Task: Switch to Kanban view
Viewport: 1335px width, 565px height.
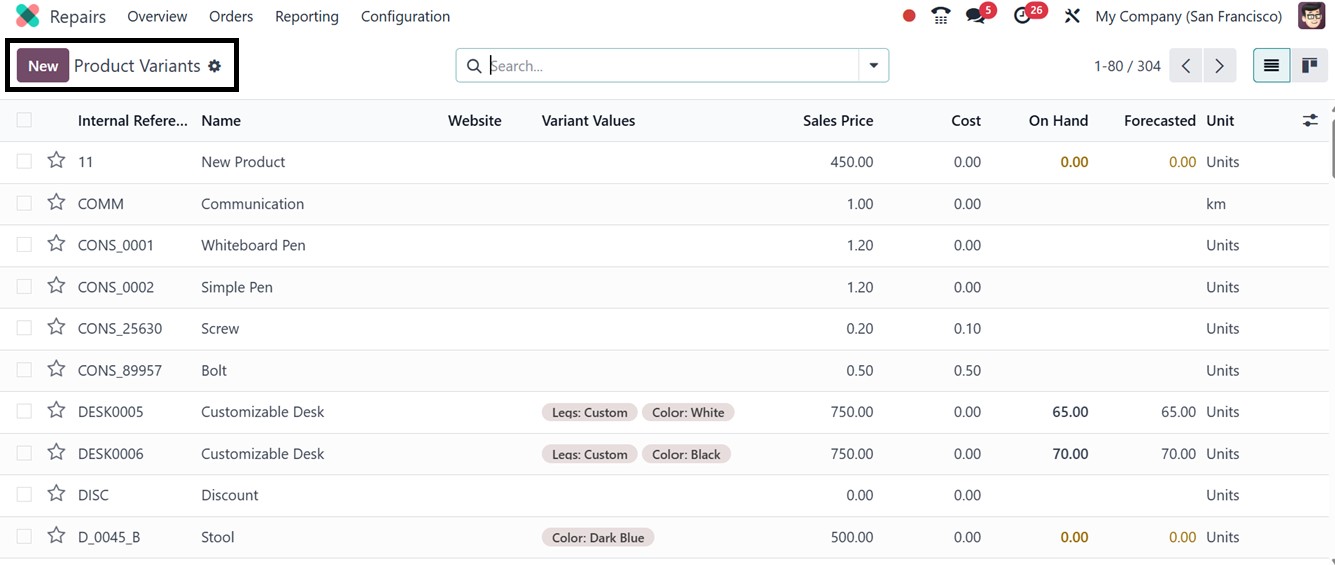Action: point(1309,66)
